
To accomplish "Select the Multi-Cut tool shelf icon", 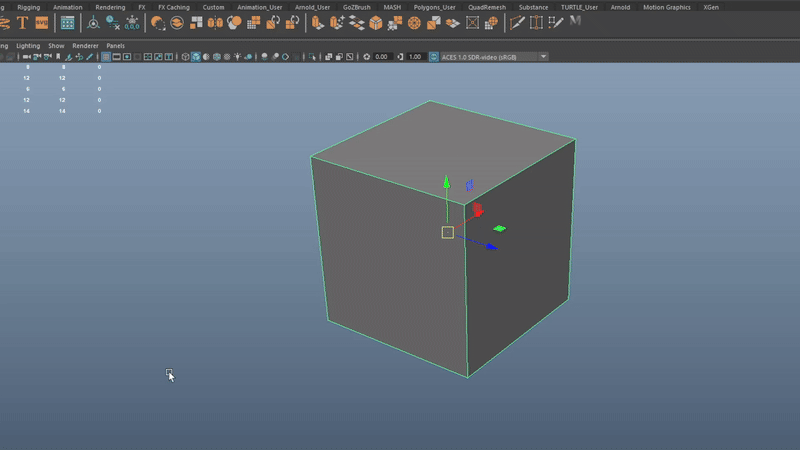I will [x=517, y=23].
